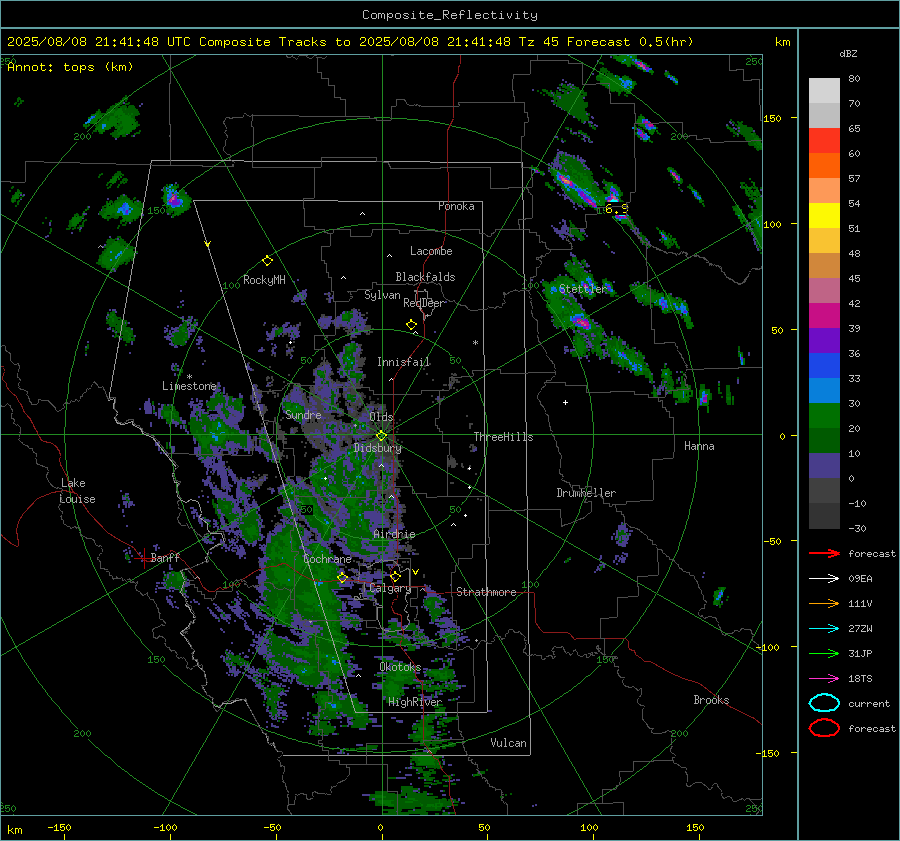Image resolution: width=900 pixels, height=841 pixels.
Task: Click the 18TS magenta arrow legend icon
Action: [824, 679]
